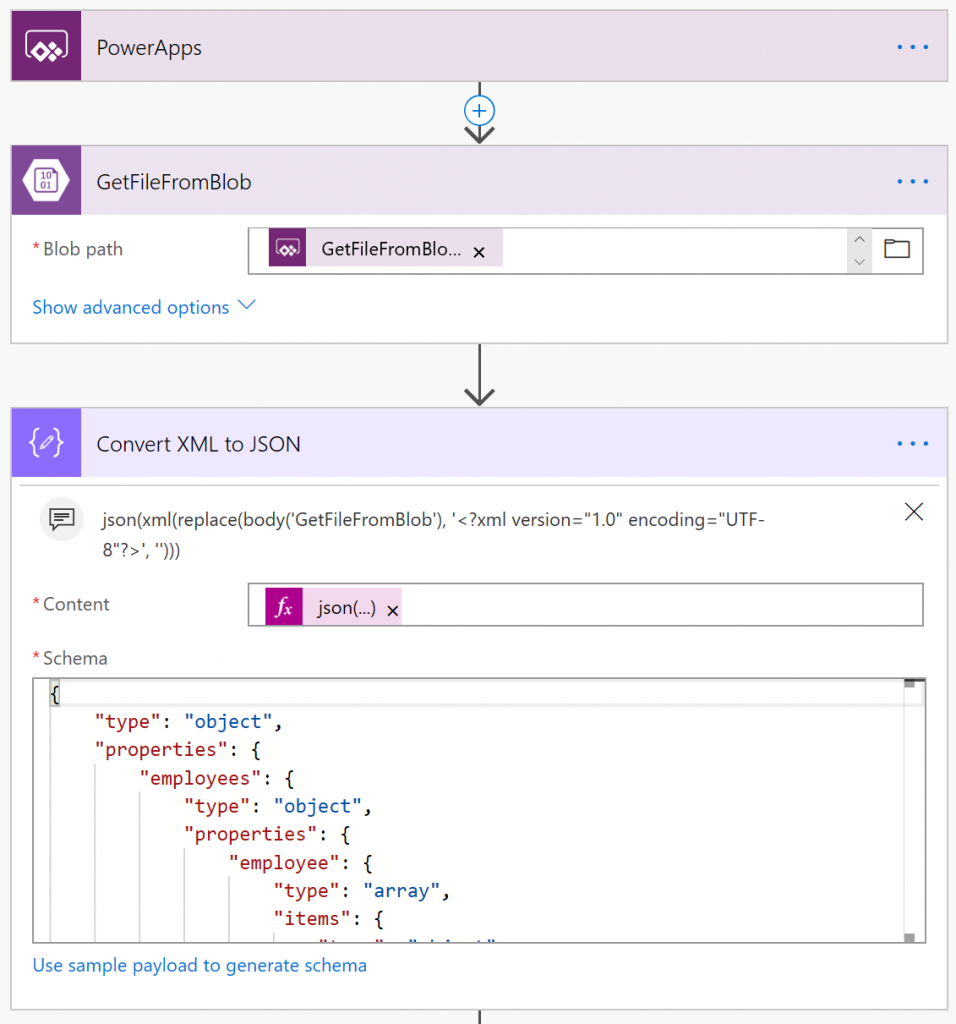Click the "items" key in schema
Viewport: 956px width, 1024px height.
pos(312,919)
